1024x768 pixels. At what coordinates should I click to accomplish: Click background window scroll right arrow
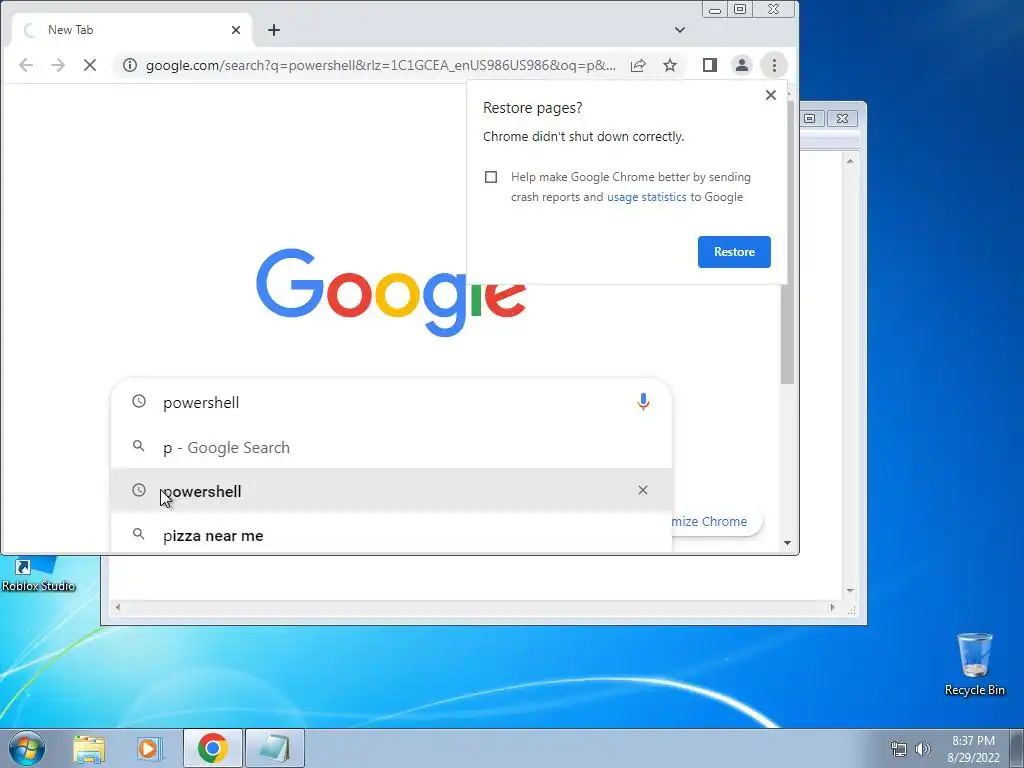click(832, 607)
